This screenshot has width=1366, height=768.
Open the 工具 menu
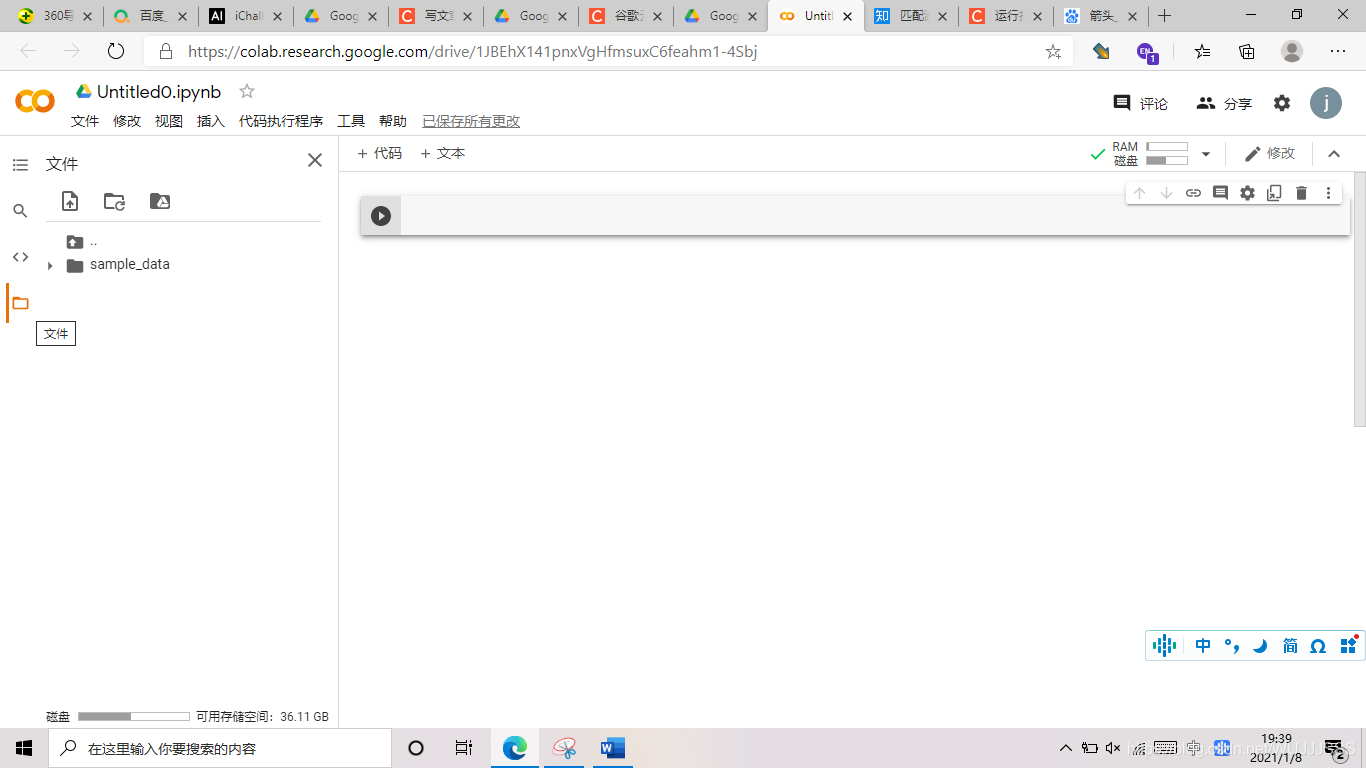pyautogui.click(x=351, y=121)
